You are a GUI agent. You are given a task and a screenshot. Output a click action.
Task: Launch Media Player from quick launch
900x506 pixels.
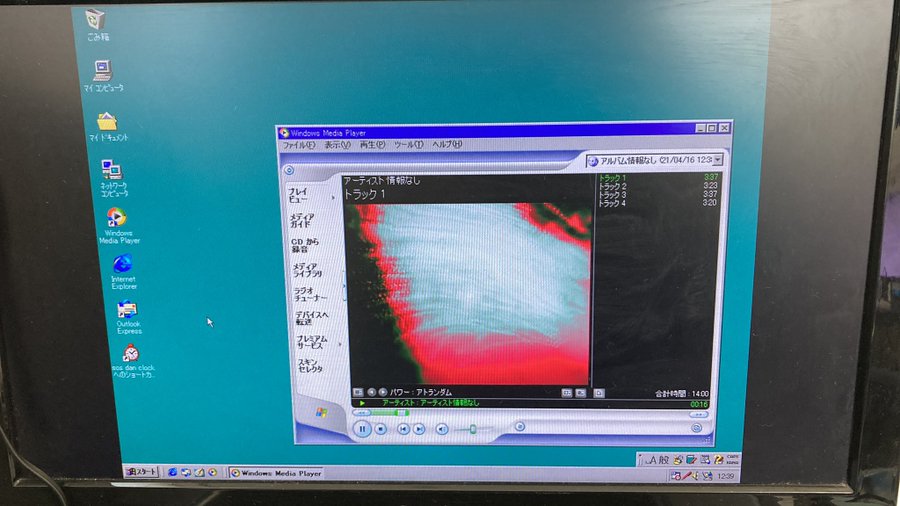coord(213,472)
